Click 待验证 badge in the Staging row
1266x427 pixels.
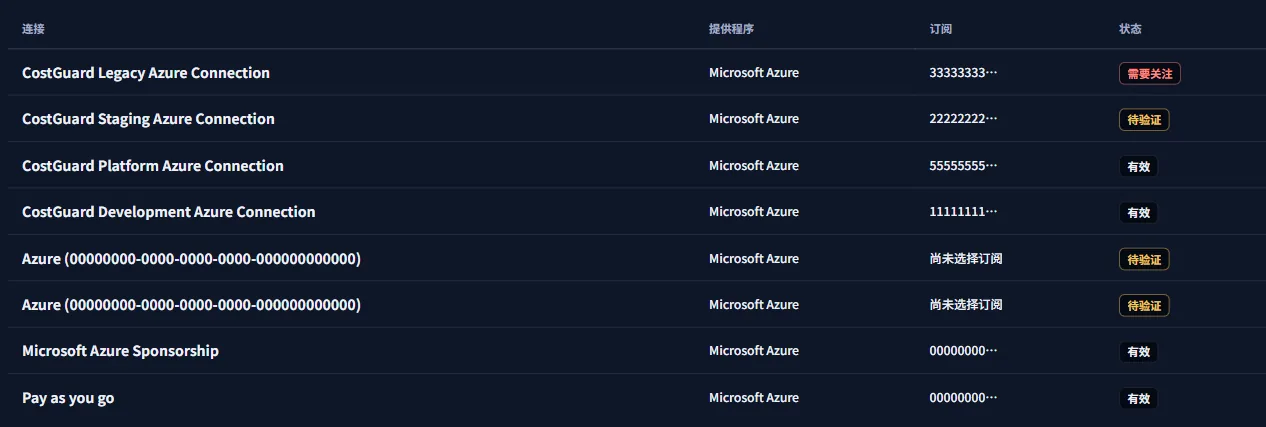pyautogui.click(x=1144, y=120)
